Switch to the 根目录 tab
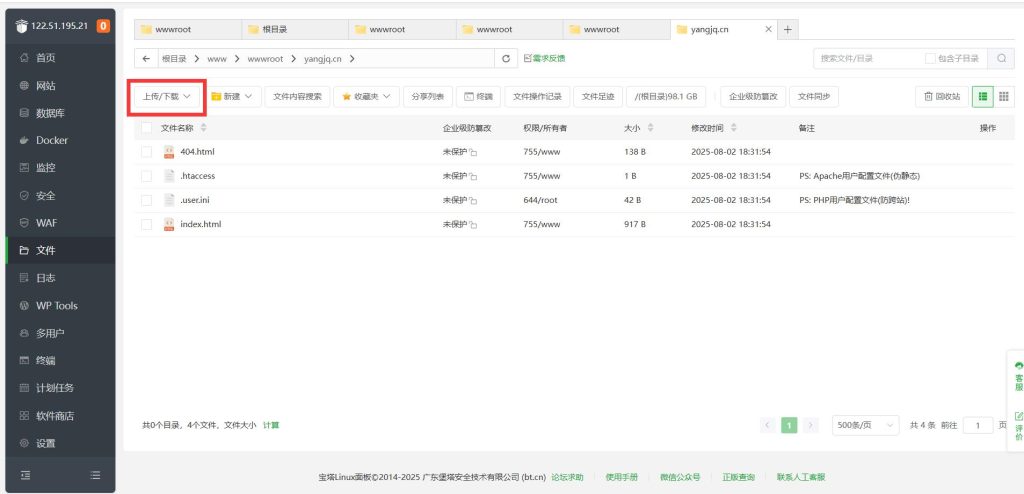This screenshot has height=494, width=1024. [x=295, y=29]
